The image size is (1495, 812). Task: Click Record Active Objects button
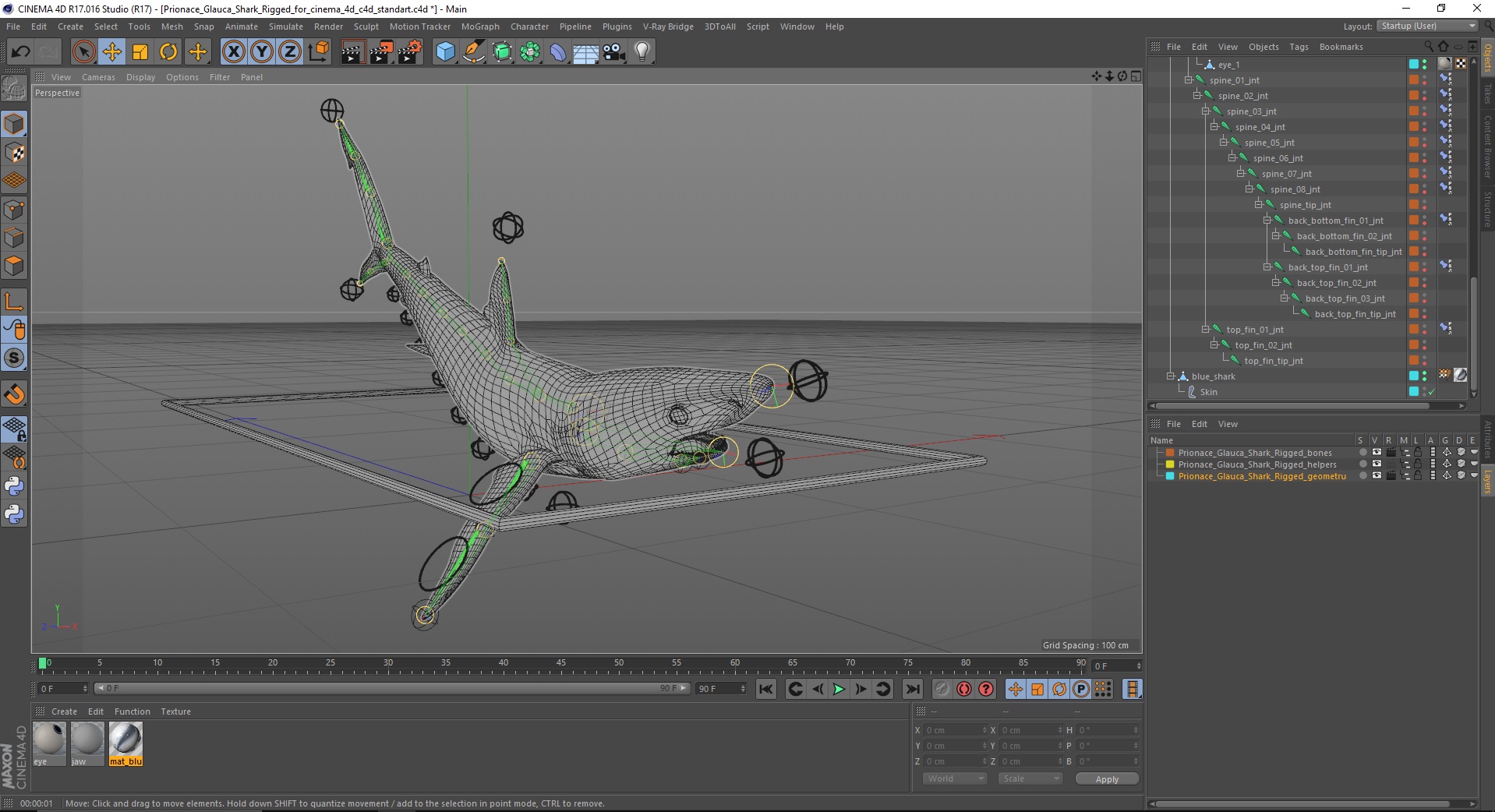(x=942, y=689)
